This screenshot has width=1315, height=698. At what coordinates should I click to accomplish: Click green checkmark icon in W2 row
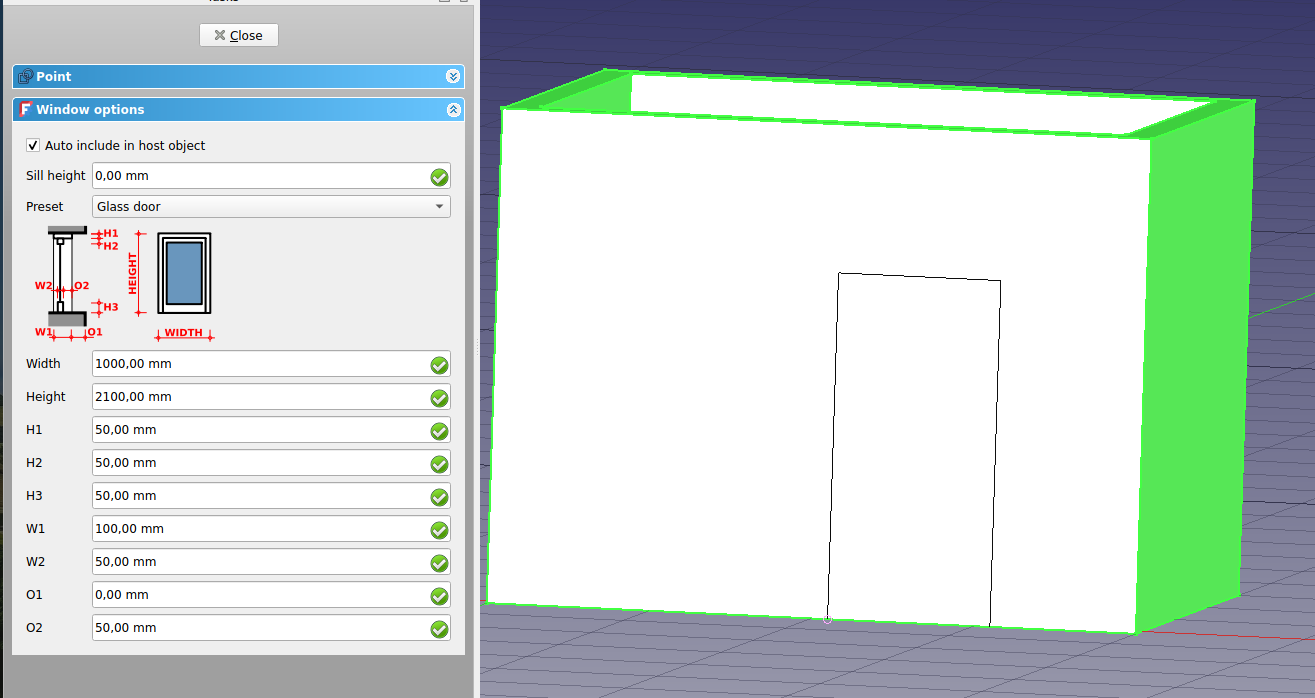coord(439,563)
